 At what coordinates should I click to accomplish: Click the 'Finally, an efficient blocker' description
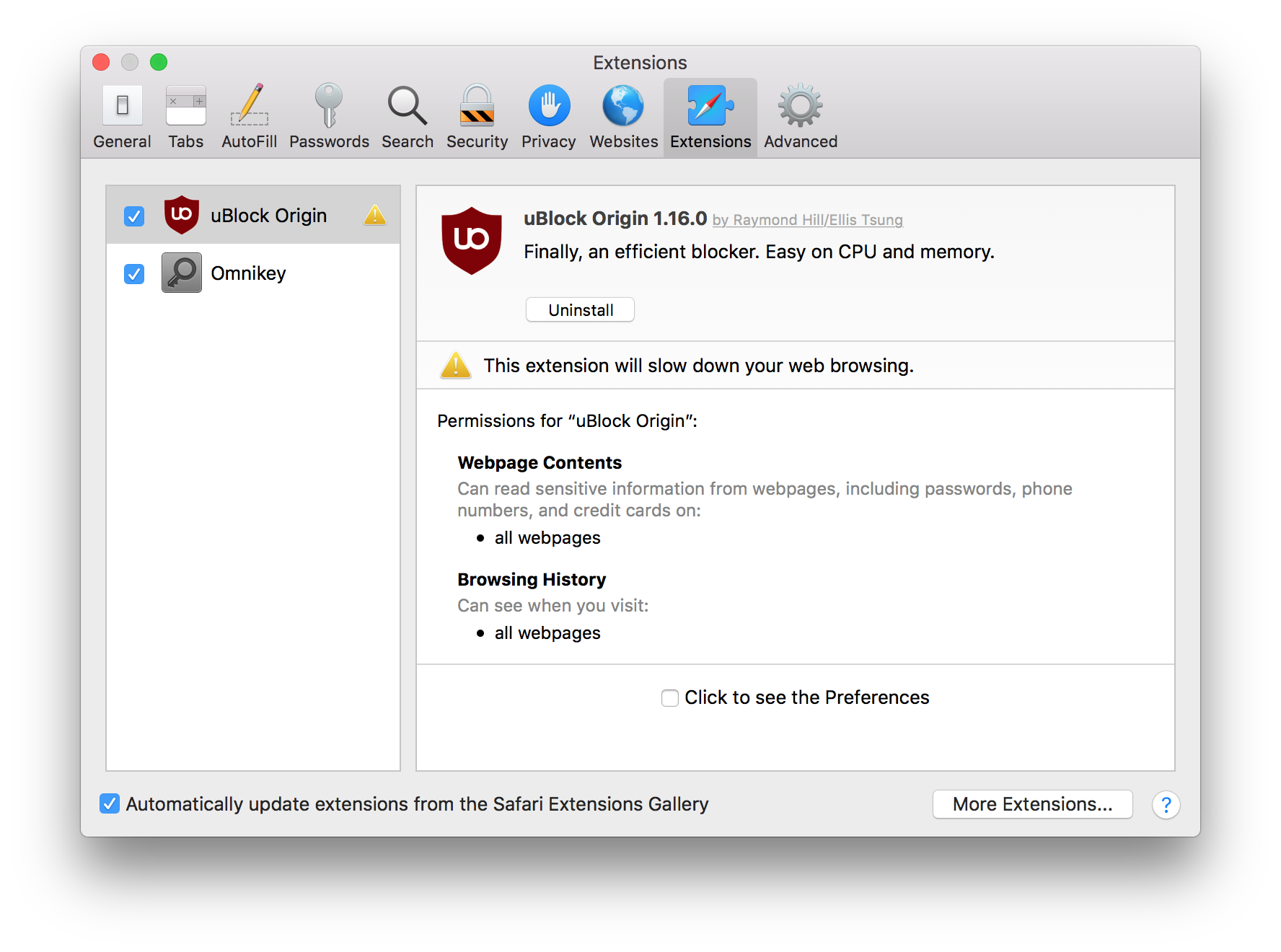click(x=759, y=252)
